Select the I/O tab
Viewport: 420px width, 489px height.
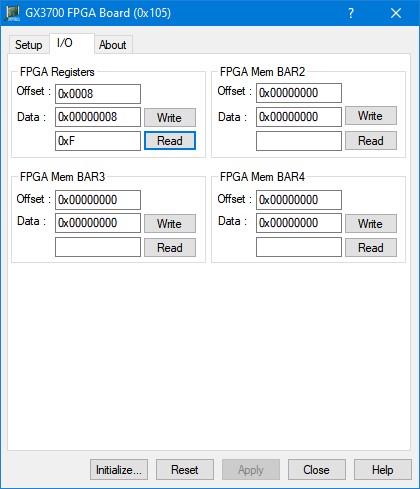click(x=72, y=43)
